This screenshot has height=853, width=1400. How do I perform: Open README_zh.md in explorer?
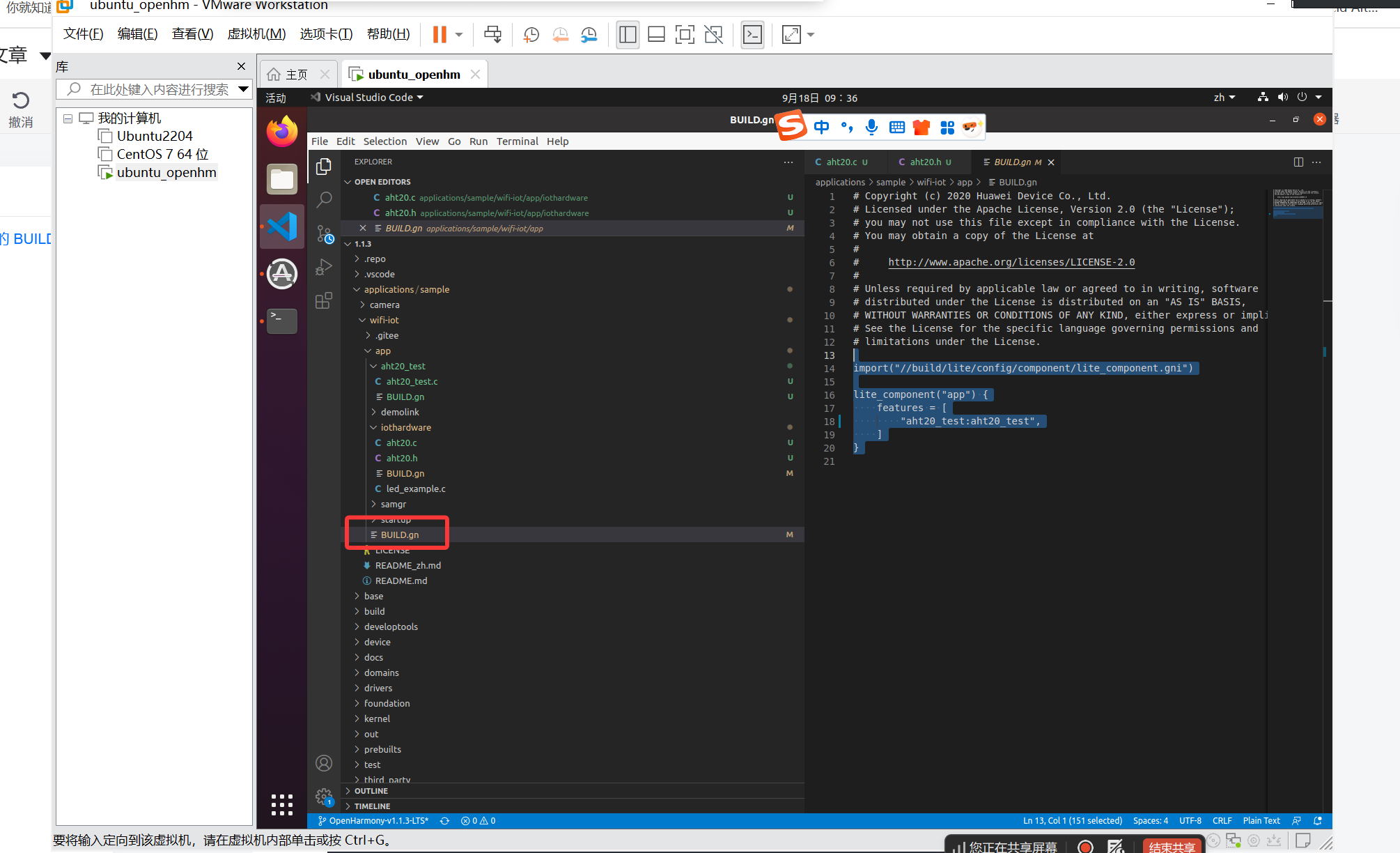click(408, 565)
